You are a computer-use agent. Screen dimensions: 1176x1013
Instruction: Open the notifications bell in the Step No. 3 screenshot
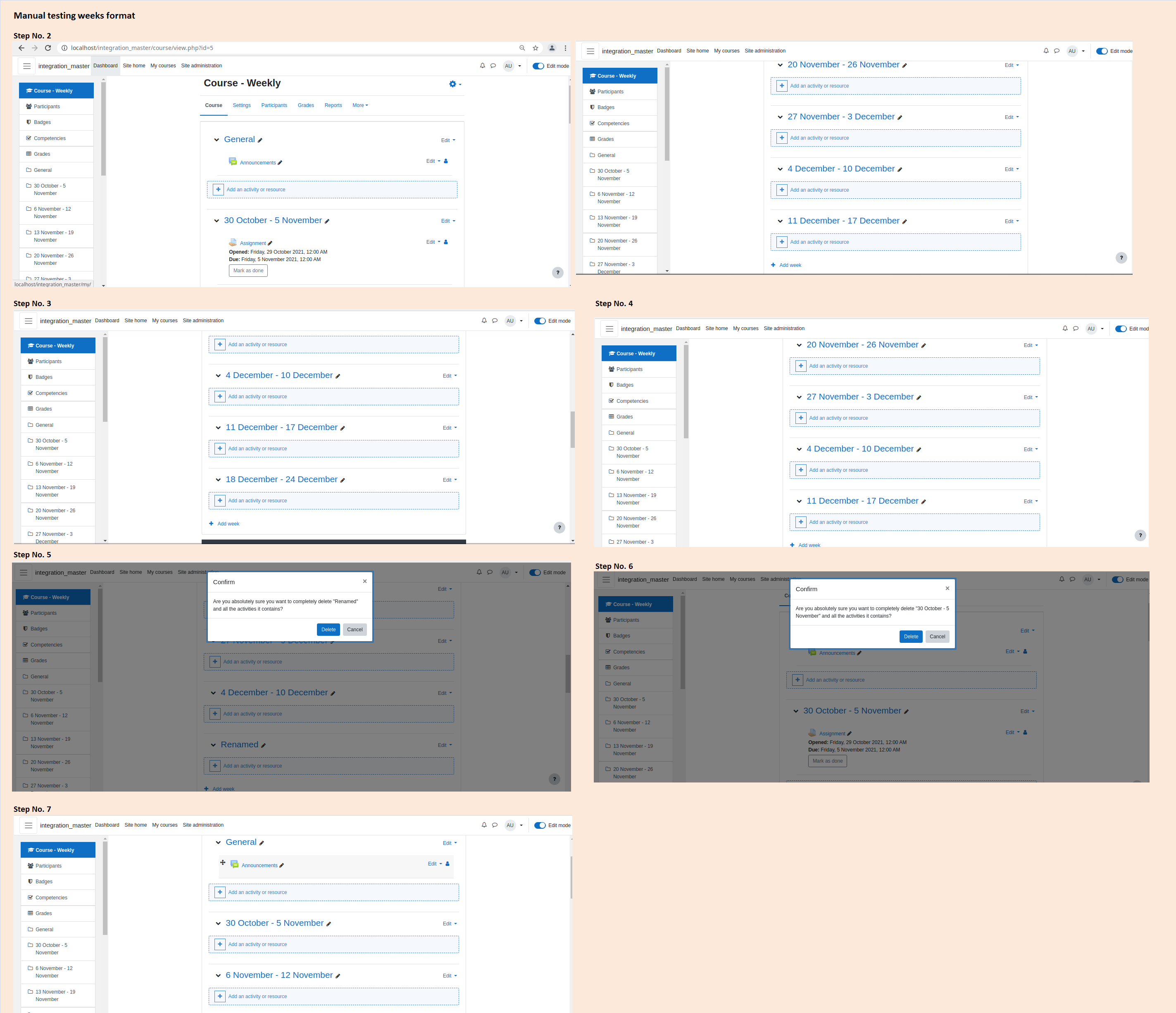484,321
